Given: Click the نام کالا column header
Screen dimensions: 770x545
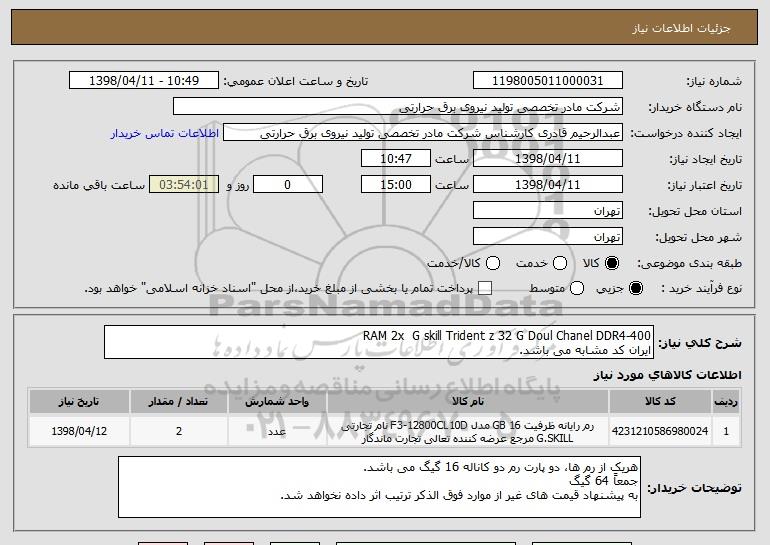Looking at the screenshot, I should [x=468, y=402].
